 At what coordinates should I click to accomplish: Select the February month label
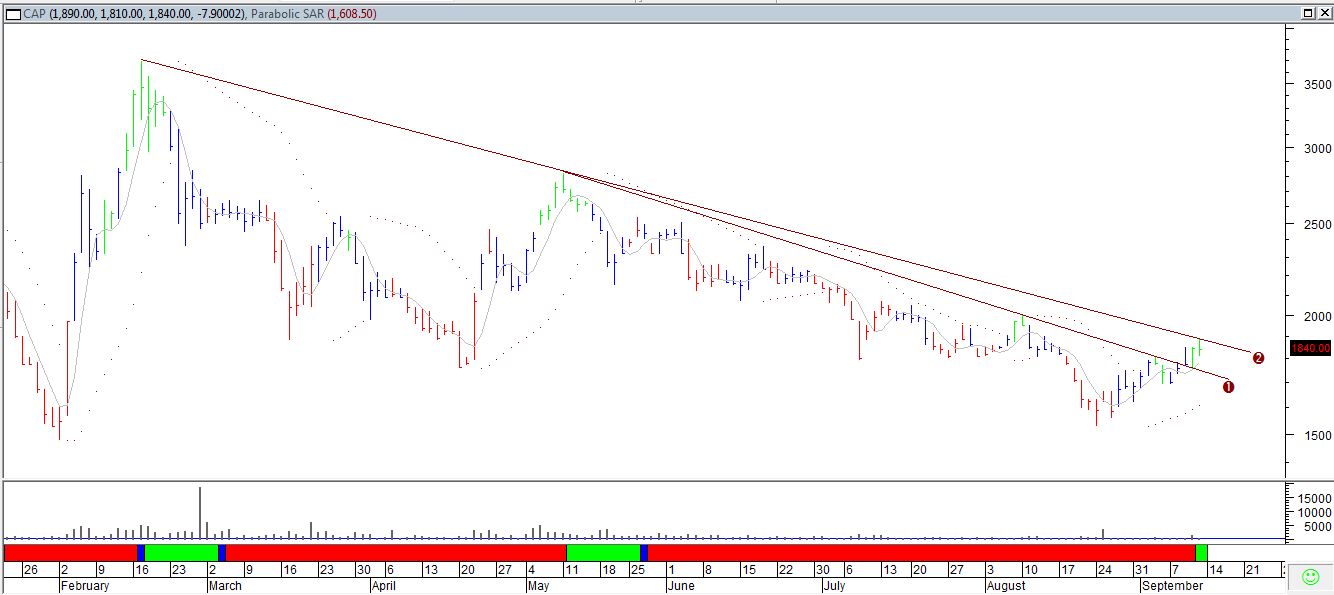click(84, 586)
